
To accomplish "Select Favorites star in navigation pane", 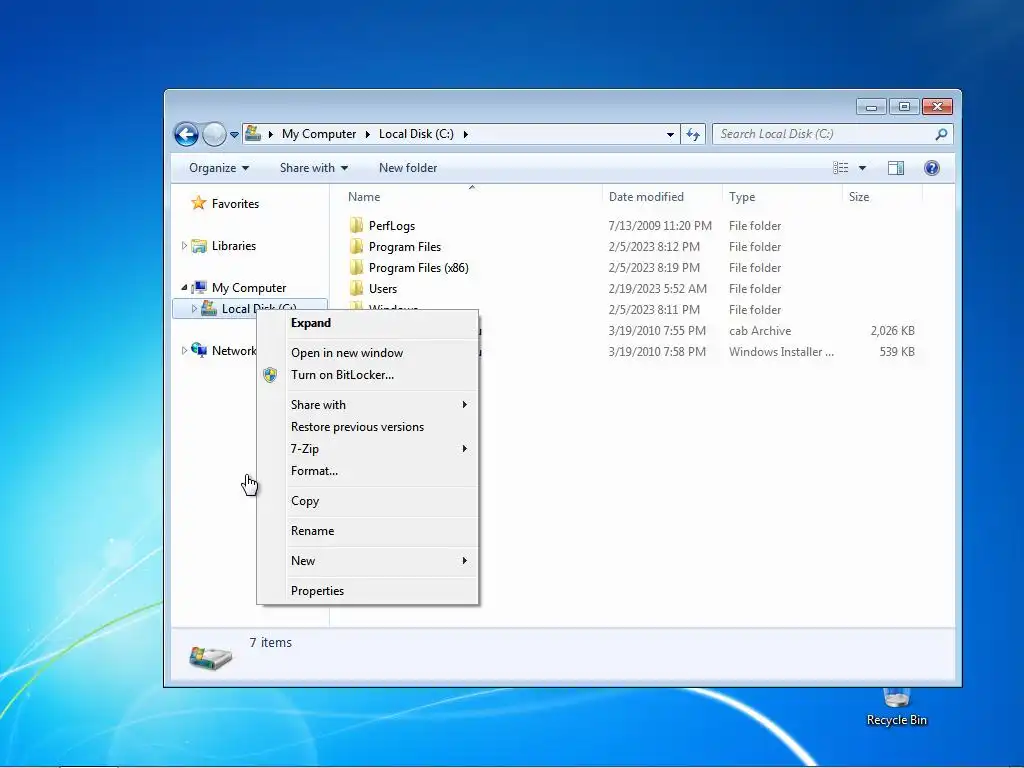I will point(199,203).
